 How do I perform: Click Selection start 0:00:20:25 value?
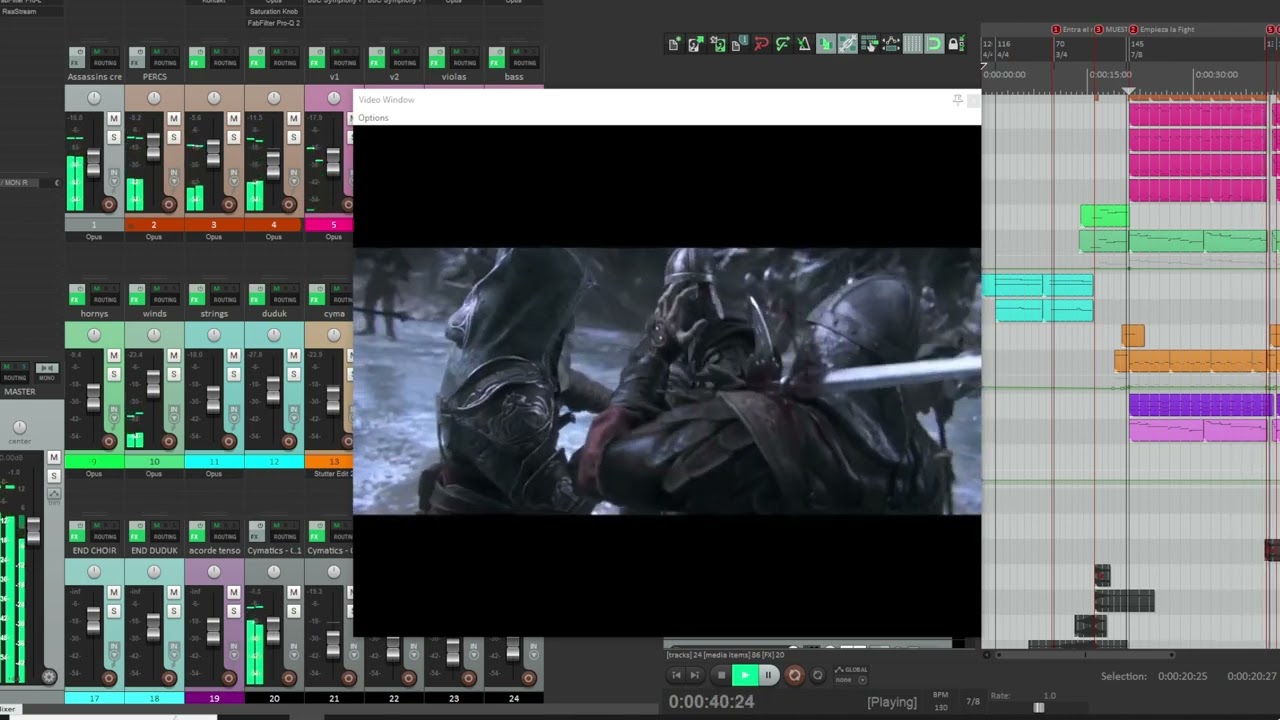coord(1183,677)
